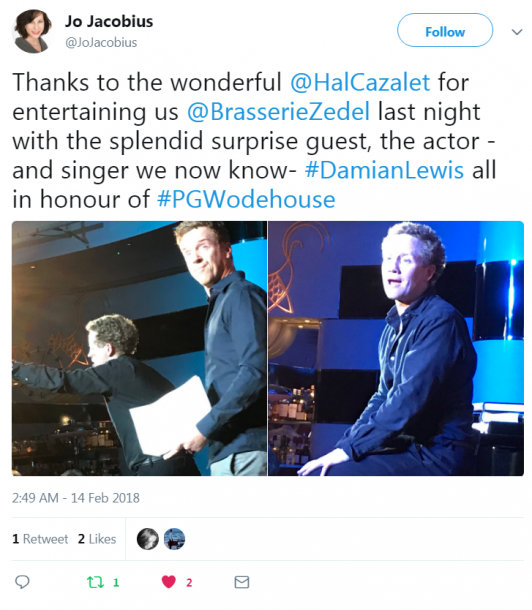View the 1 Retweet list
The height and width of the screenshot is (610, 532).
pos(40,539)
